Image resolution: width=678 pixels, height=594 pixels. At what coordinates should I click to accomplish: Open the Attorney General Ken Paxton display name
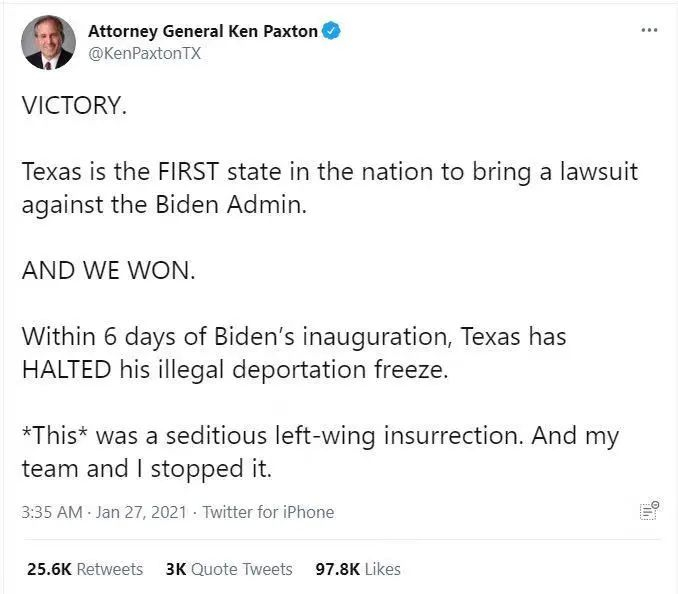tap(203, 31)
